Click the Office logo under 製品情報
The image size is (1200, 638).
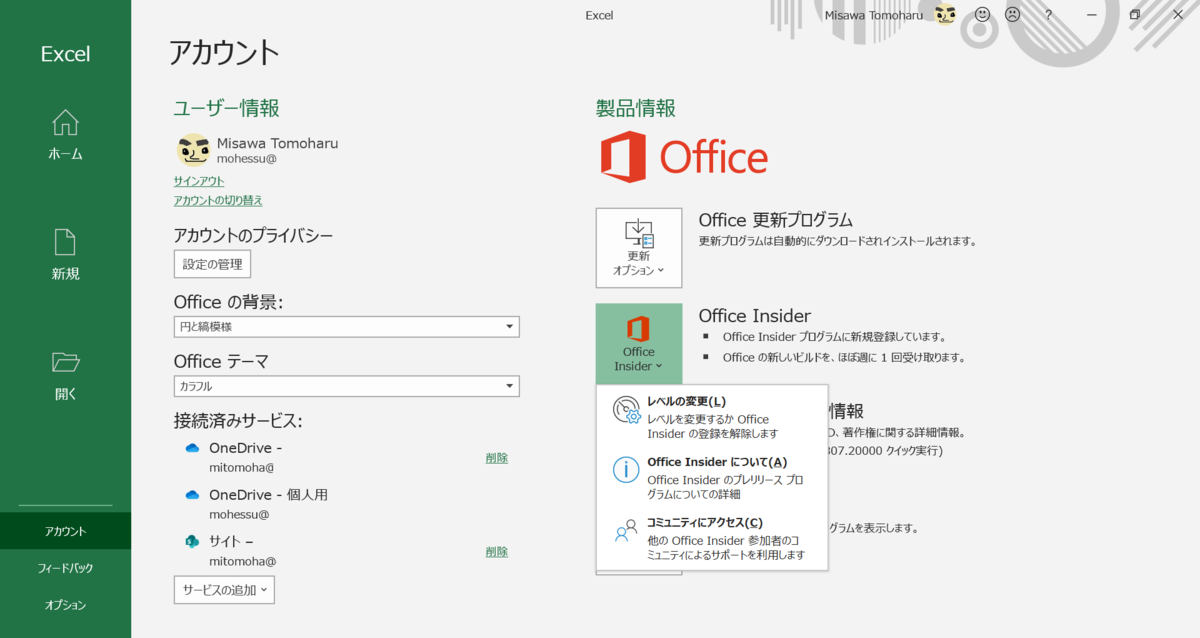pyautogui.click(x=684, y=158)
